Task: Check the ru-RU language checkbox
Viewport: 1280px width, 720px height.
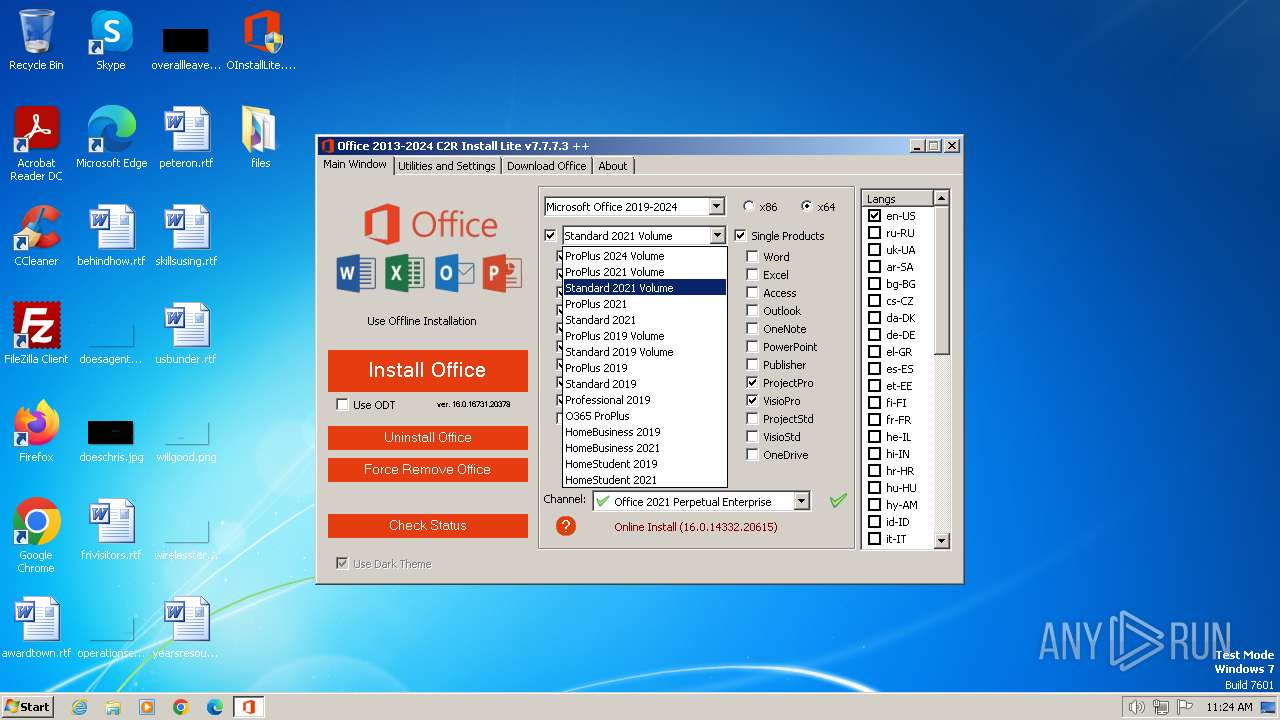Action: pos(874,233)
